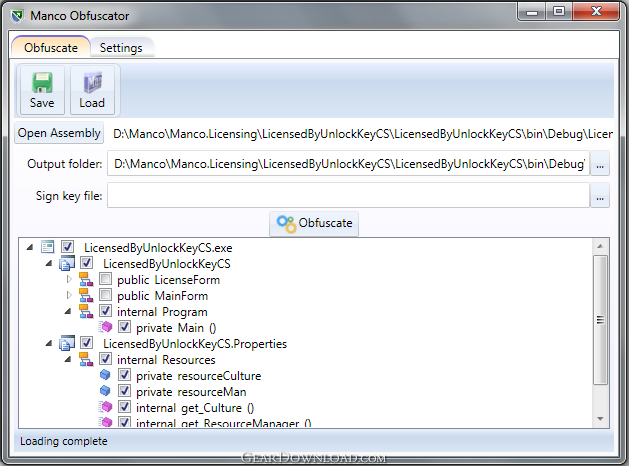Check the public MainForm checkbox
The height and width of the screenshot is (466, 629).
(x=106, y=295)
